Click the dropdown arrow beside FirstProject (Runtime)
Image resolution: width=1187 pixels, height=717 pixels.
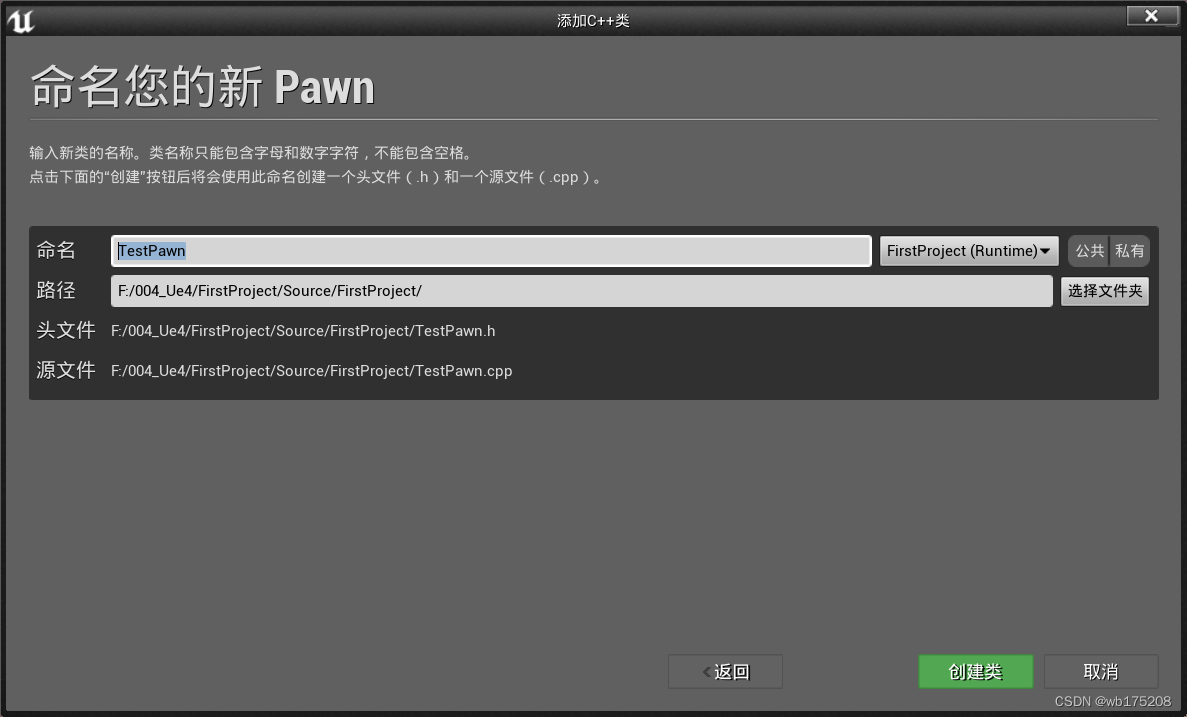pyautogui.click(x=1046, y=251)
